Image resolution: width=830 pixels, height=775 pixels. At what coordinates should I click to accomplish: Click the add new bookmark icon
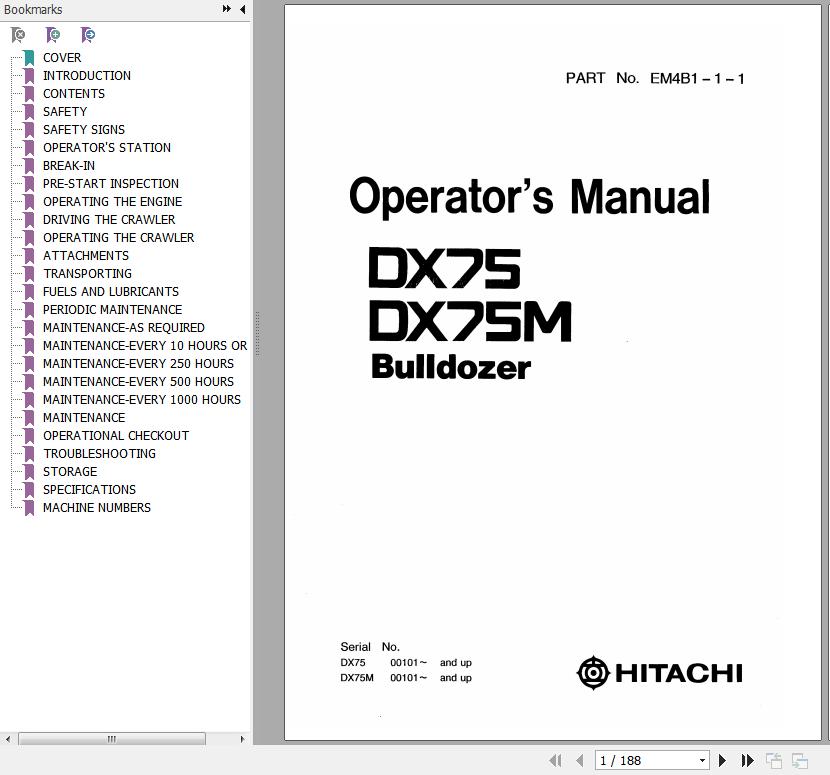[53, 35]
